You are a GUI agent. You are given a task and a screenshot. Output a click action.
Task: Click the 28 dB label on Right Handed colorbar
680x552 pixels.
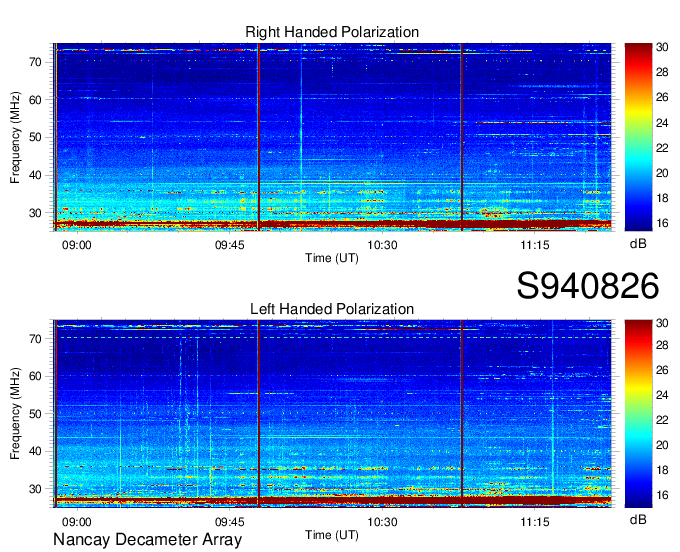[662, 72]
